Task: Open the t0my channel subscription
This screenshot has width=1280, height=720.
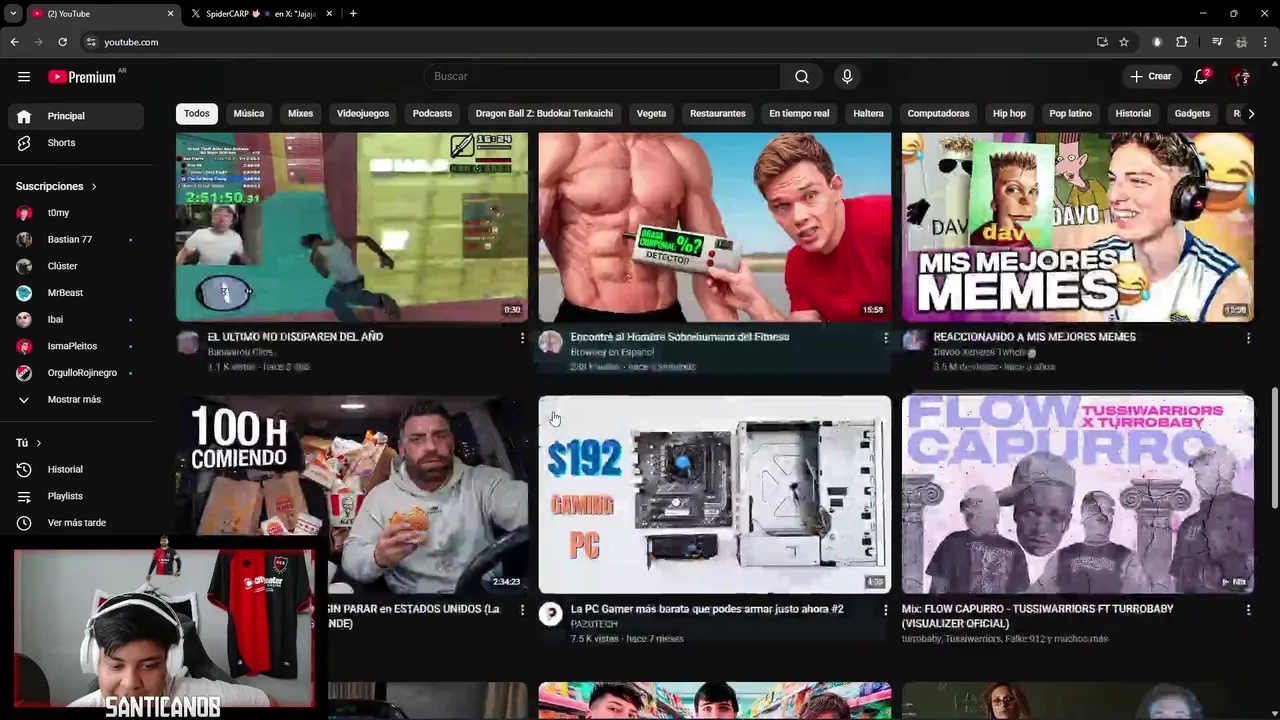Action: (75, 213)
